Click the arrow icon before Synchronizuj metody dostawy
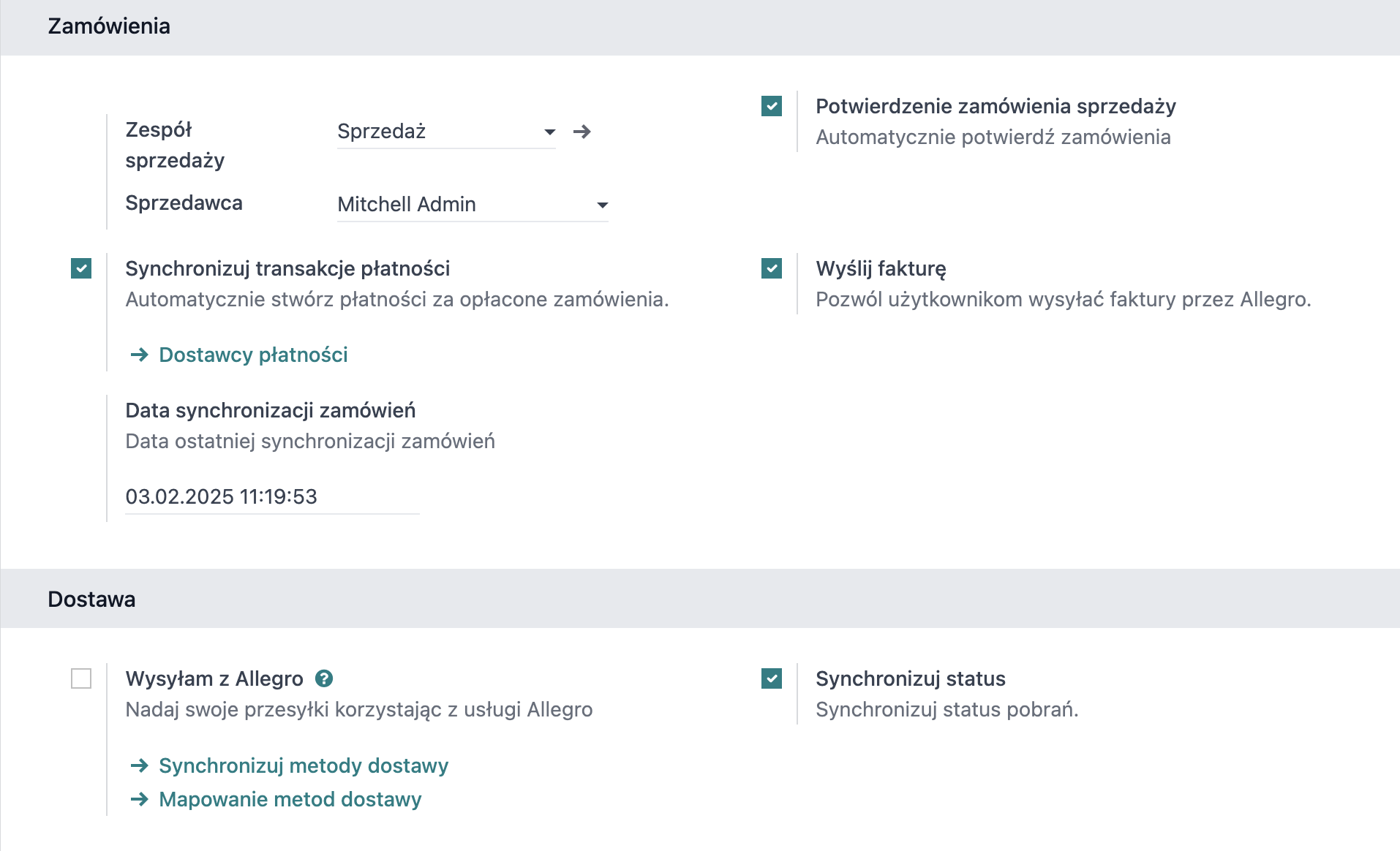Screen dimensions: 1400x851 click(x=139, y=765)
